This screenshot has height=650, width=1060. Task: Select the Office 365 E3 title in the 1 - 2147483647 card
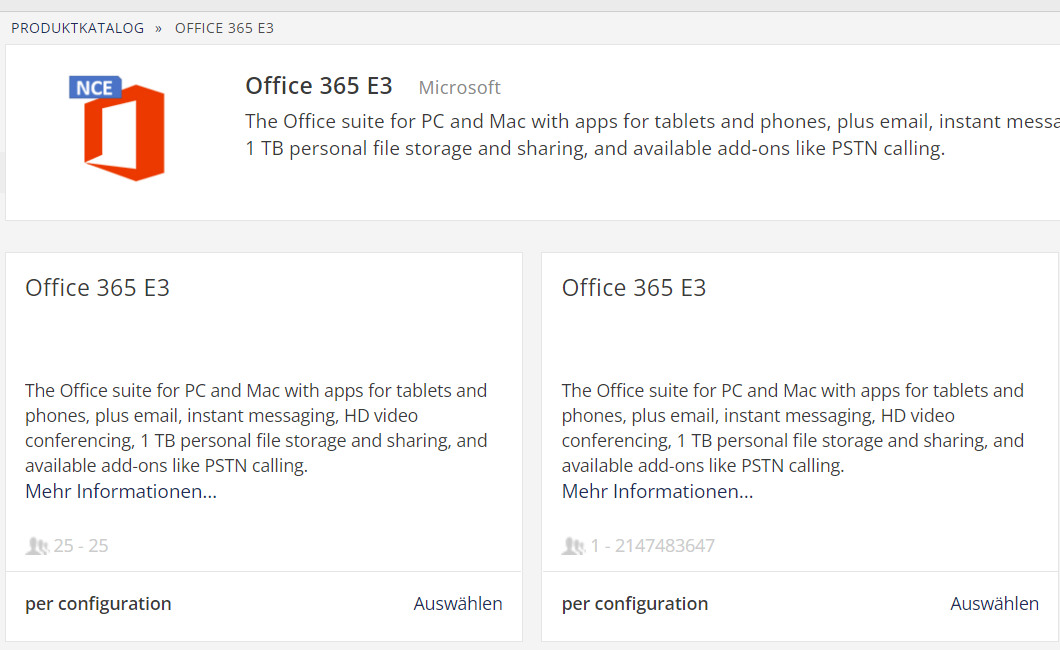point(634,288)
